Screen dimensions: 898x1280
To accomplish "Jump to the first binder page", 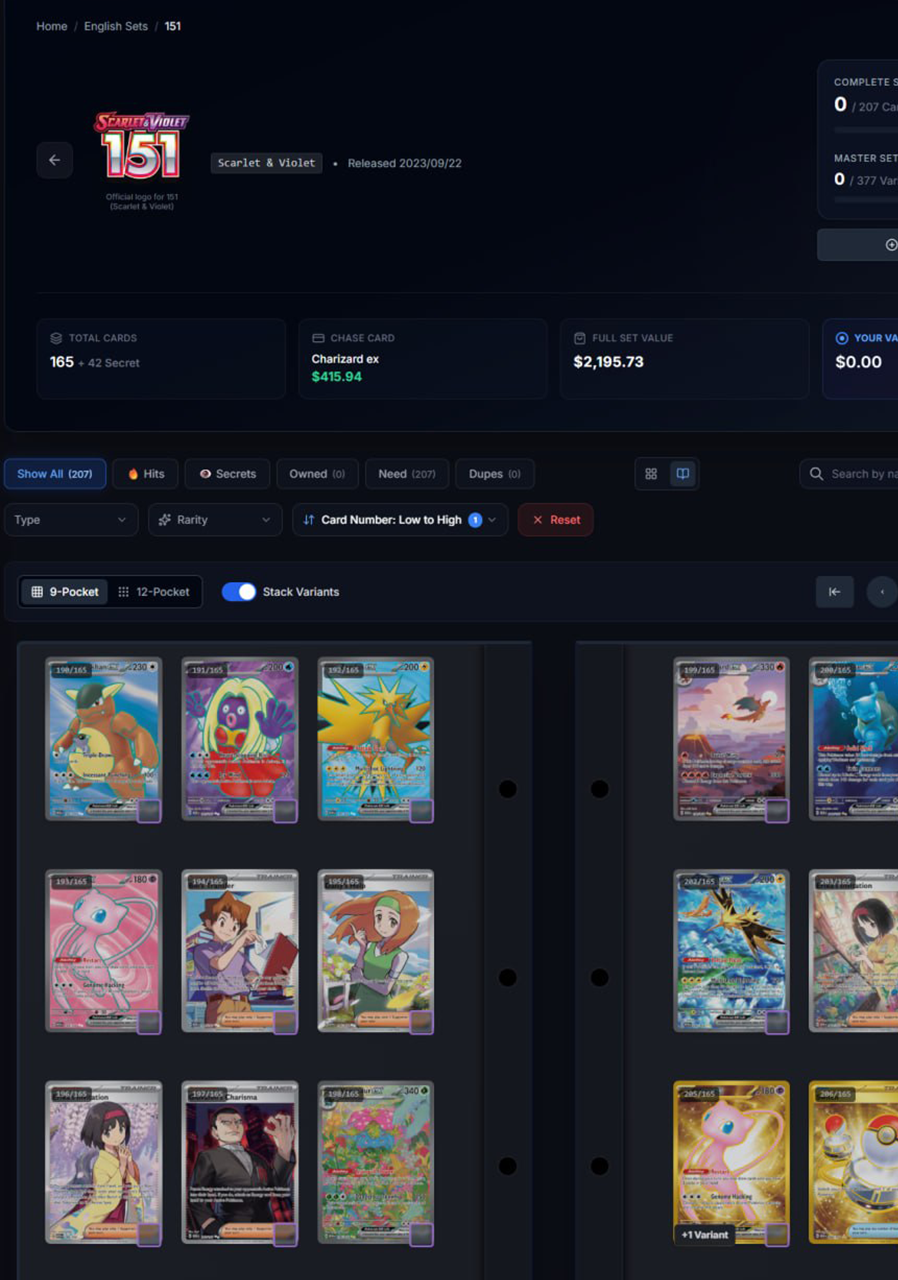I will pos(834,591).
